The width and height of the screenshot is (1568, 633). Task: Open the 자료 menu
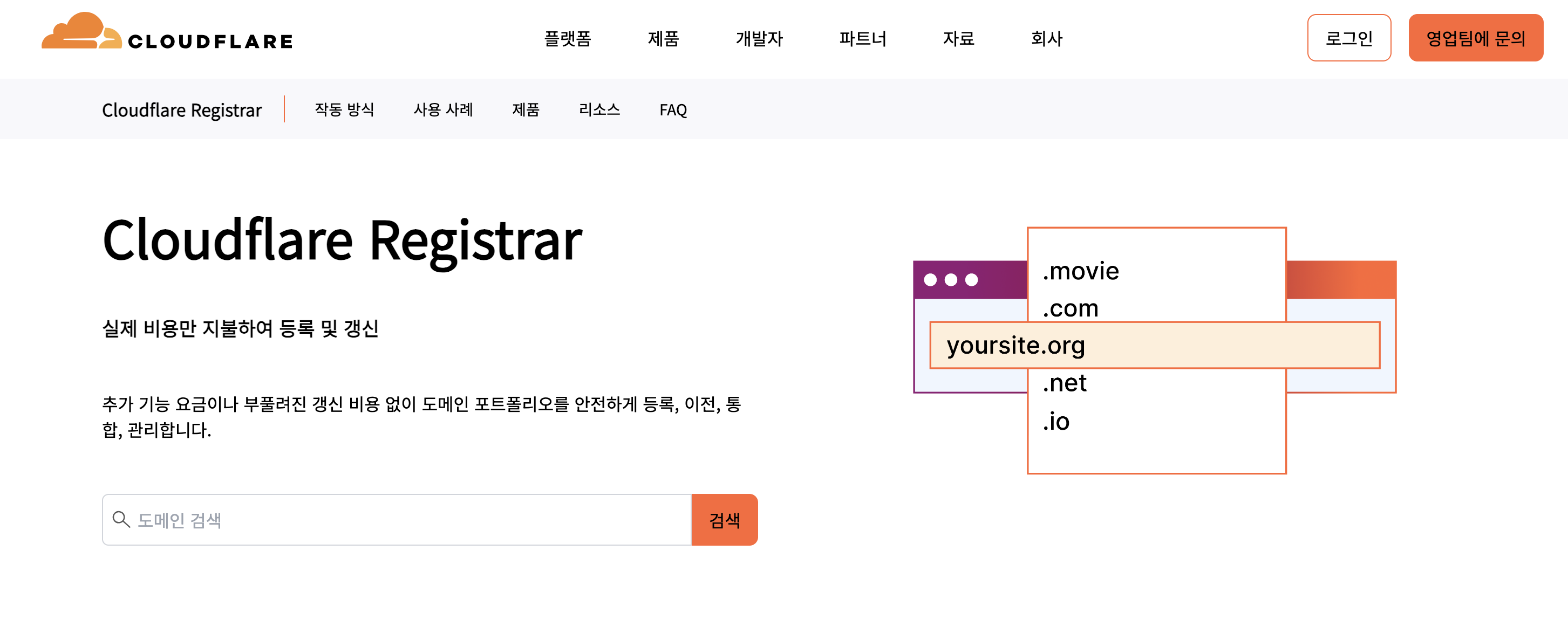[958, 39]
